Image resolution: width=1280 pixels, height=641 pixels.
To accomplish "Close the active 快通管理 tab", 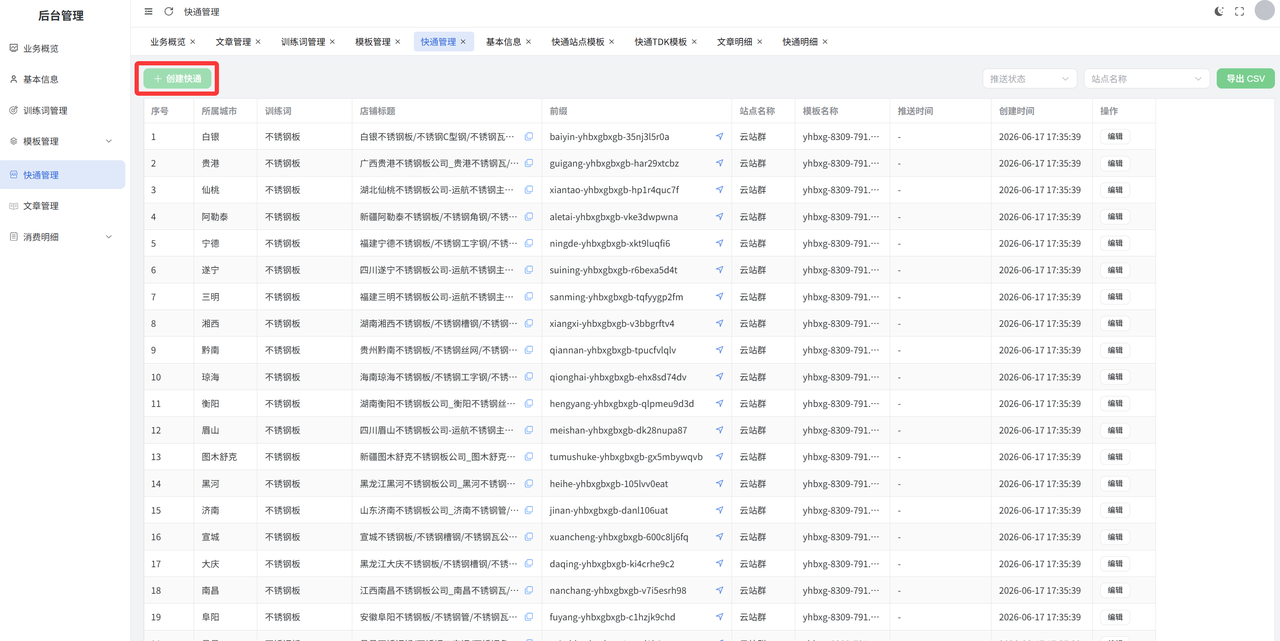I will point(463,42).
